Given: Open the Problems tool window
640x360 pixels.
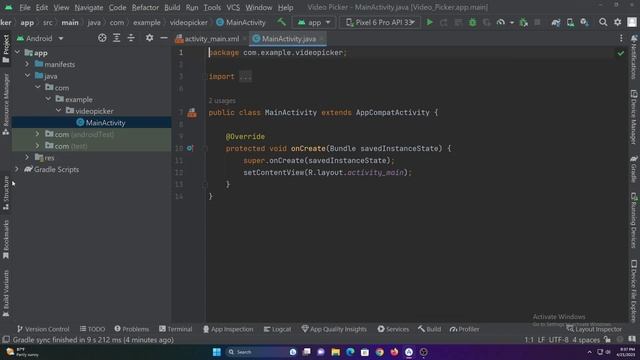Looking at the screenshot, I should [131, 329].
